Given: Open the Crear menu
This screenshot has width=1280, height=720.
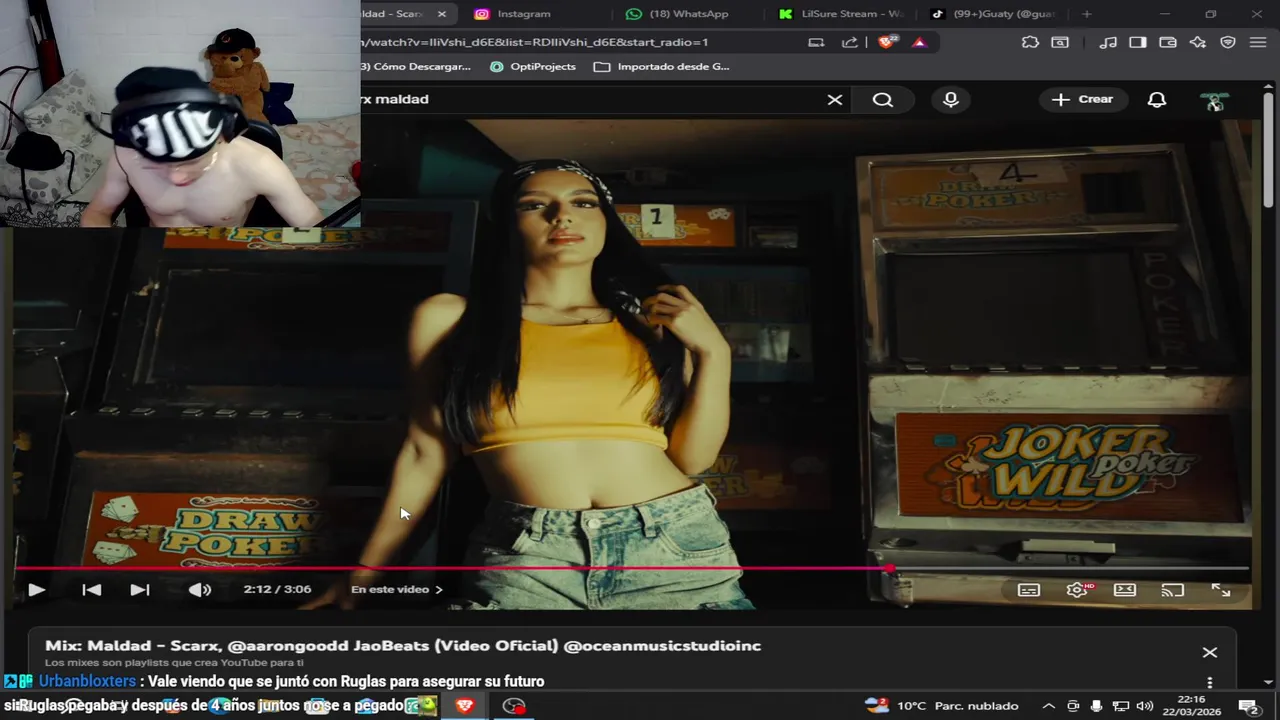Looking at the screenshot, I should [1082, 99].
